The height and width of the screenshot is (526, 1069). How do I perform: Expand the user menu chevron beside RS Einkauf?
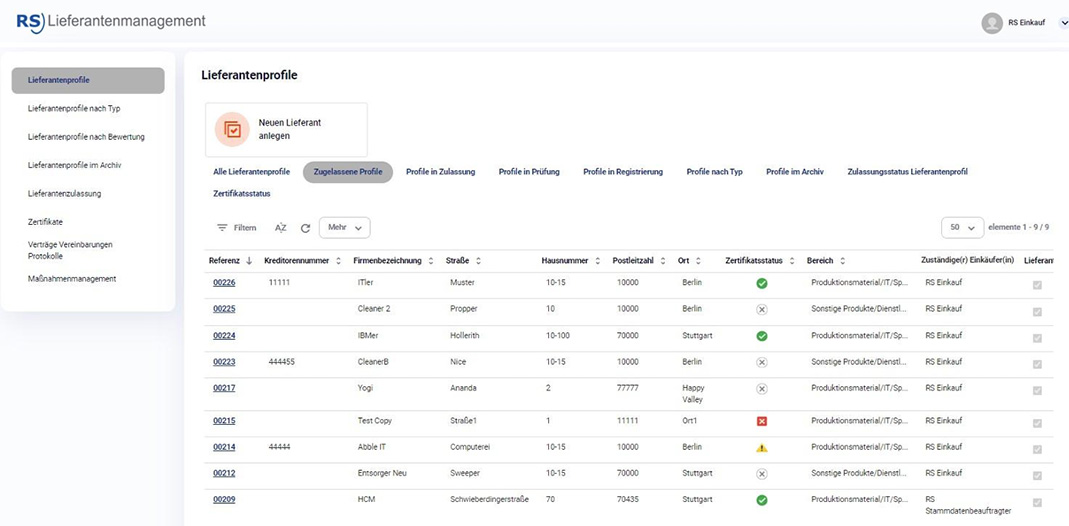tap(1062, 23)
